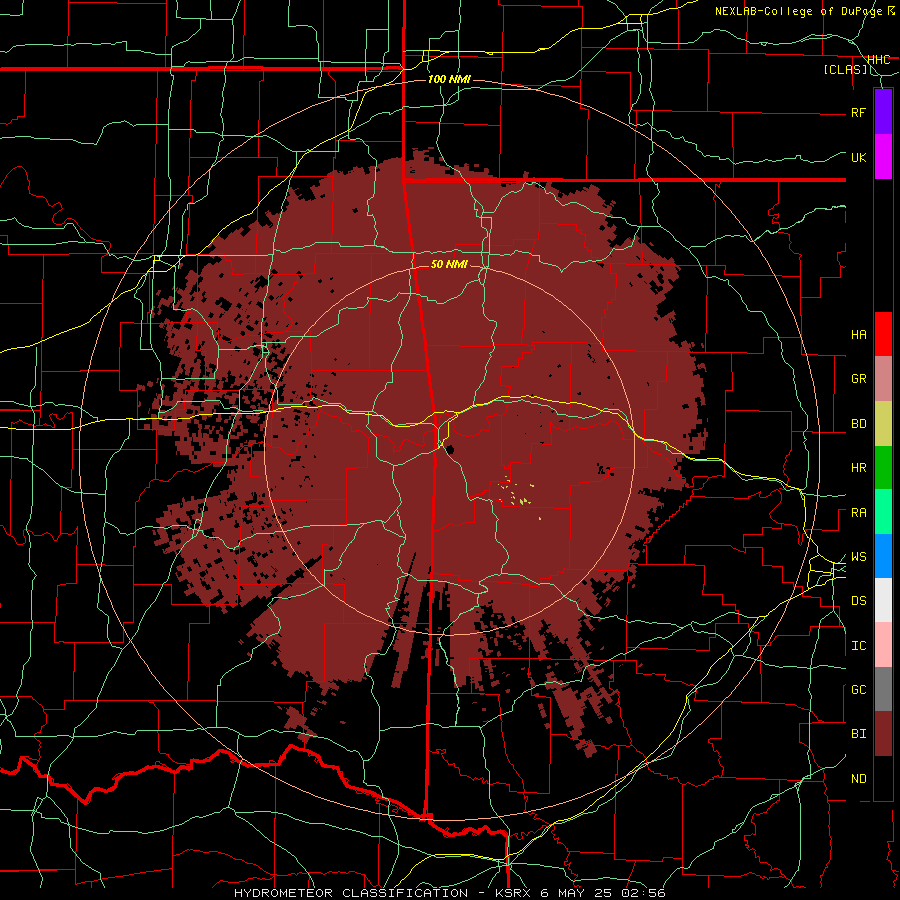Click the pink GR legend color swatch

tap(883, 379)
